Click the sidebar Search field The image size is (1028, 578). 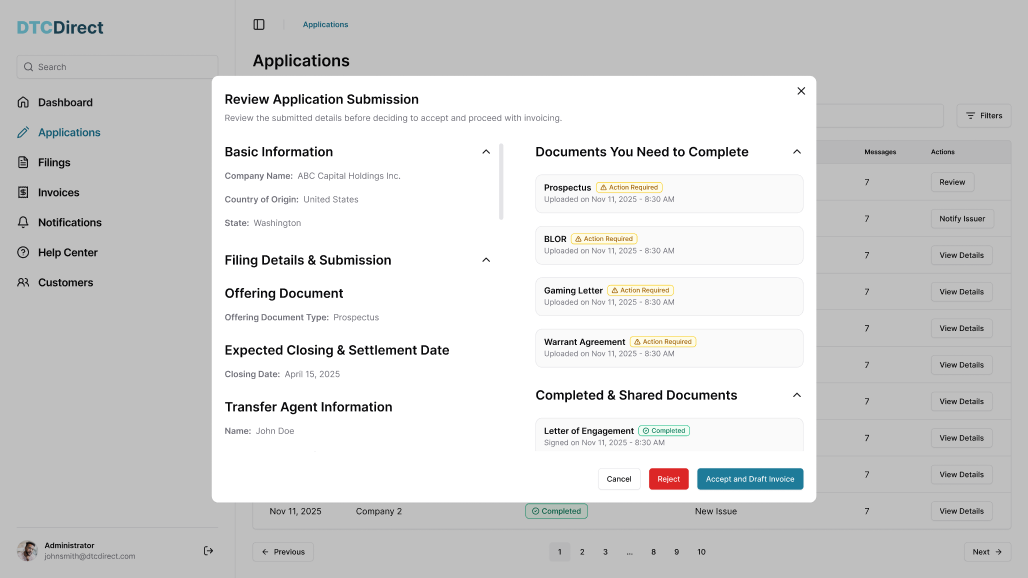(x=117, y=67)
